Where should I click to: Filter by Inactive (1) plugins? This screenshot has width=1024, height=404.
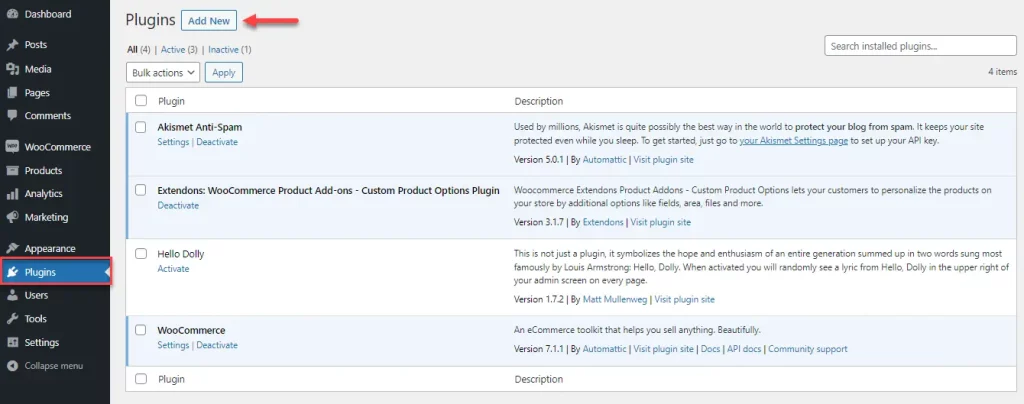[x=230, y=50]
